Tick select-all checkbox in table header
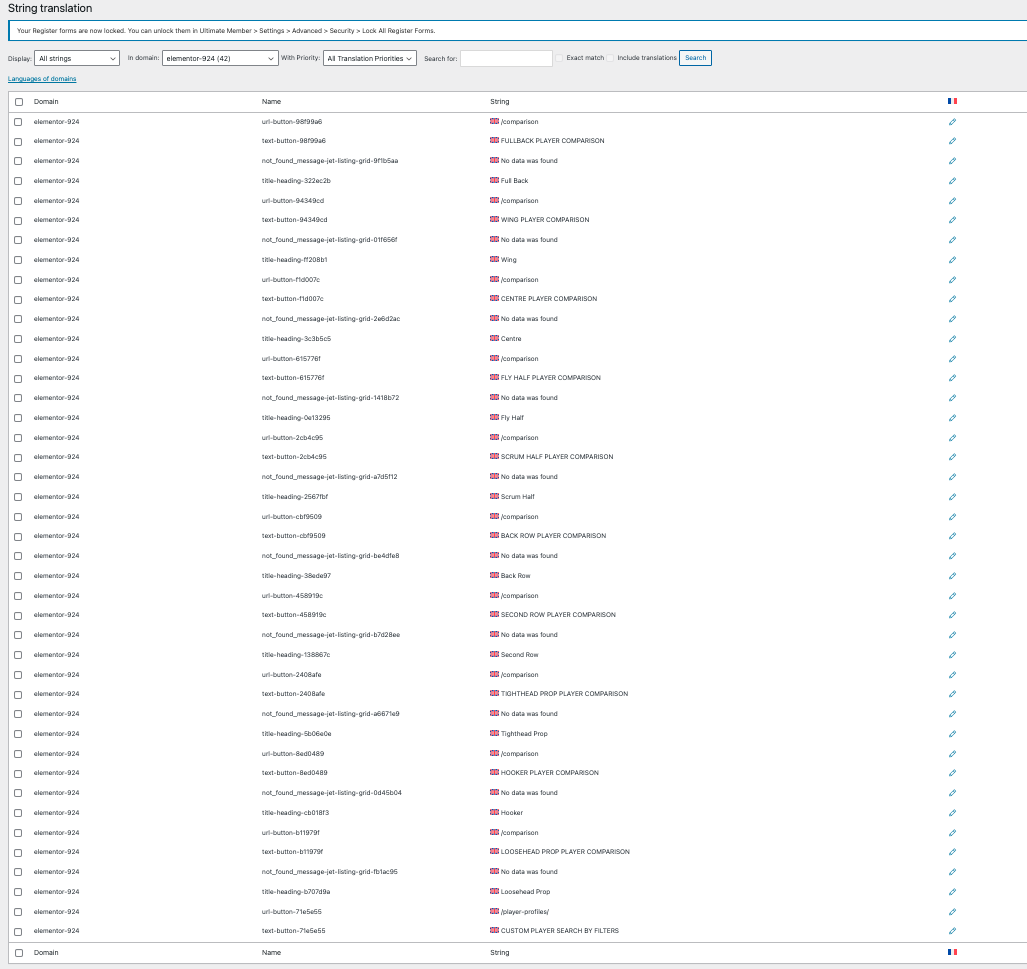The width and height of the screenshot is (1027, 969). (19, 102)
